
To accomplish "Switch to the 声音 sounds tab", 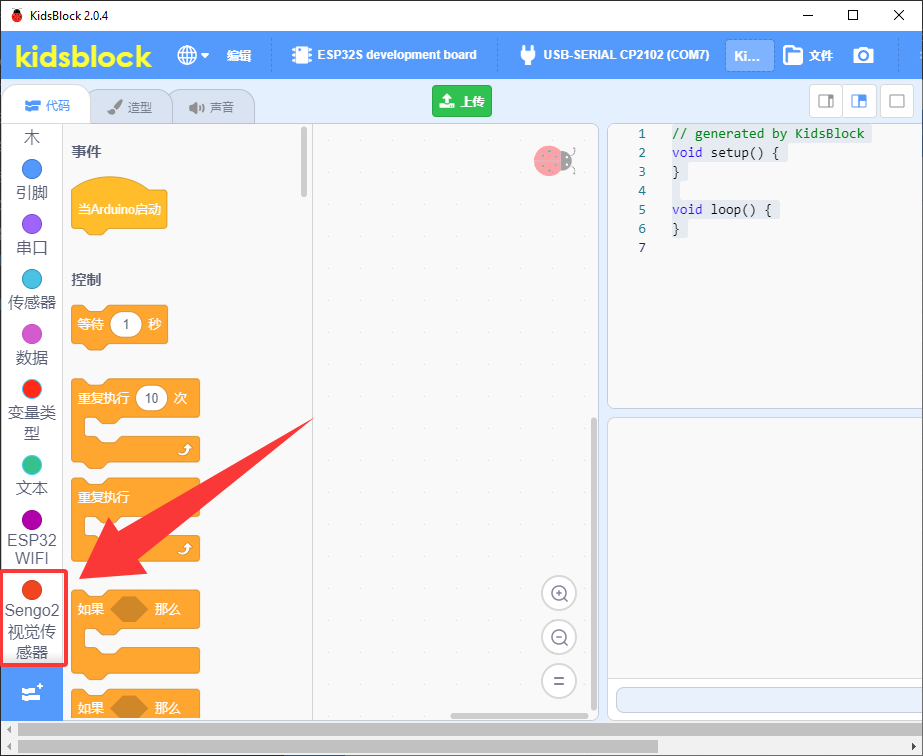I will click(212, 107).
